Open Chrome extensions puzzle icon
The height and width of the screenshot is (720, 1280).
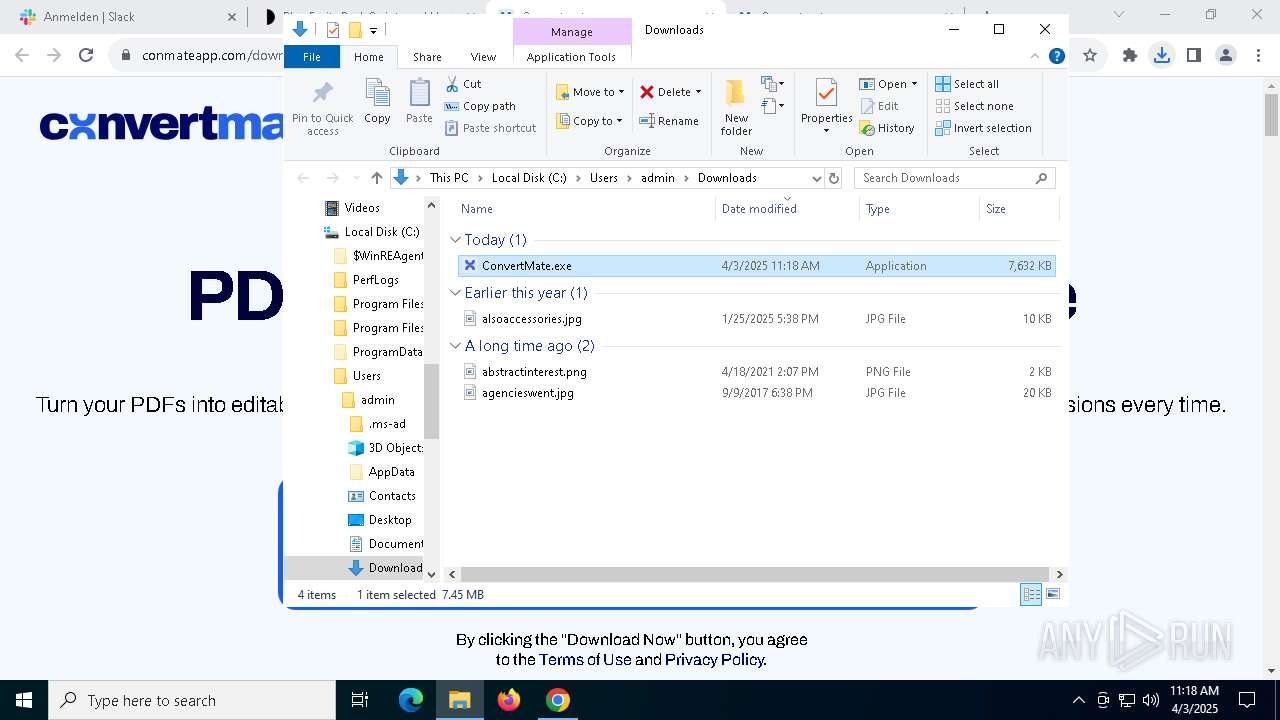pos(1130,56)
